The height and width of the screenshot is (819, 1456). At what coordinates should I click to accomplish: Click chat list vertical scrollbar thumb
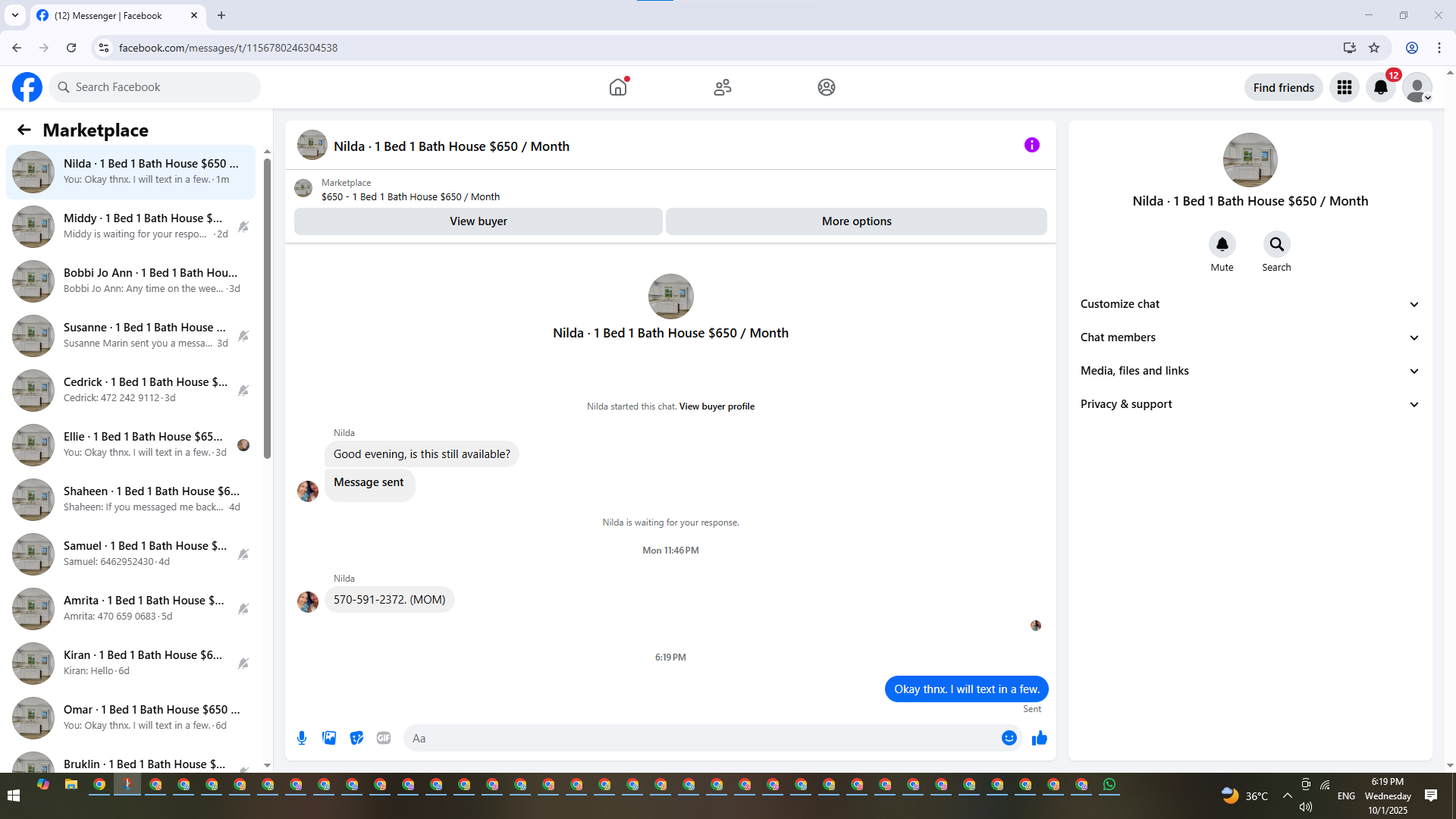click(x=267, y=307)
